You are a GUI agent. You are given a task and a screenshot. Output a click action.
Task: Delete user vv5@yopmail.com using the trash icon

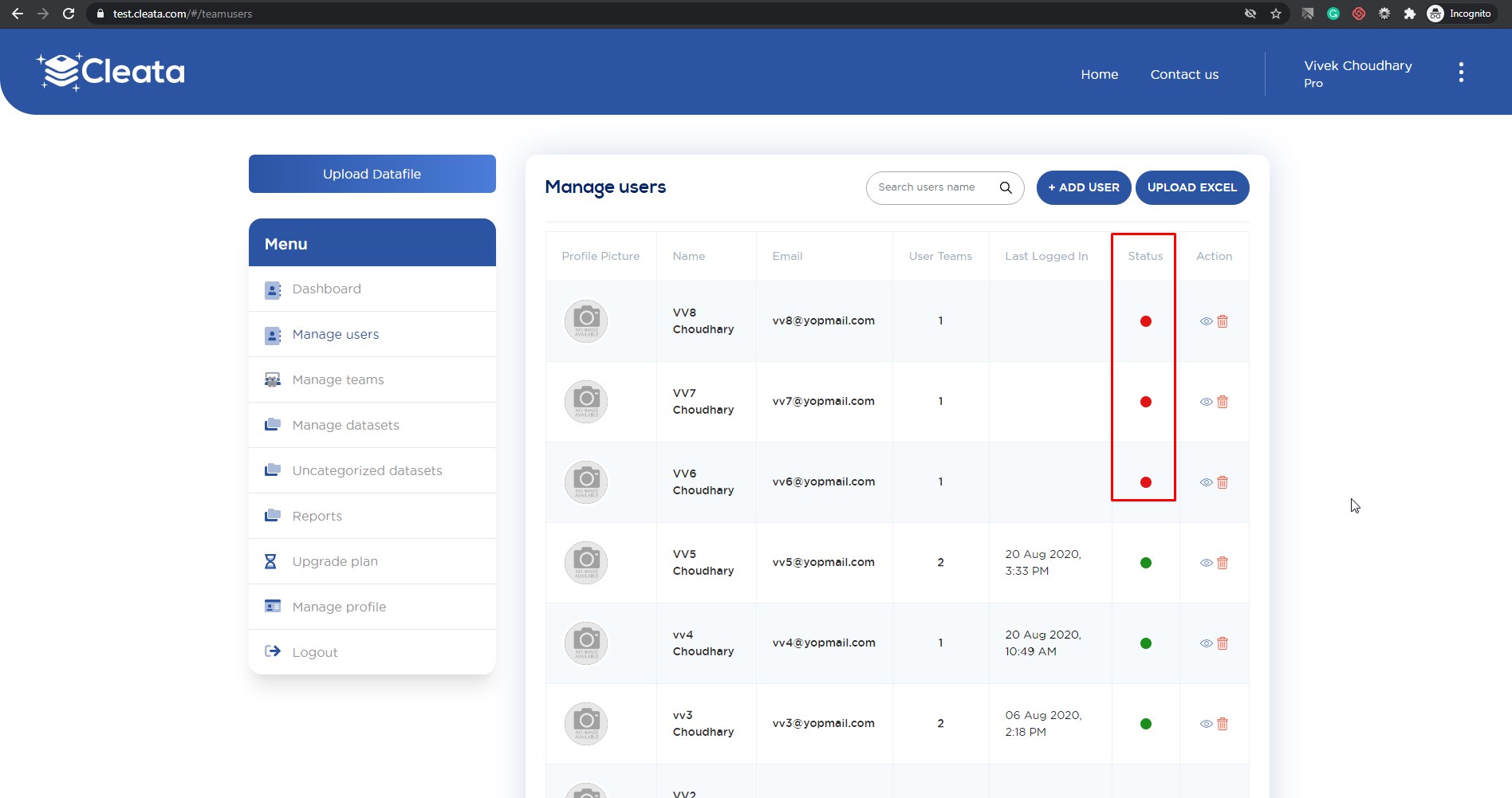click(1223, 563)
